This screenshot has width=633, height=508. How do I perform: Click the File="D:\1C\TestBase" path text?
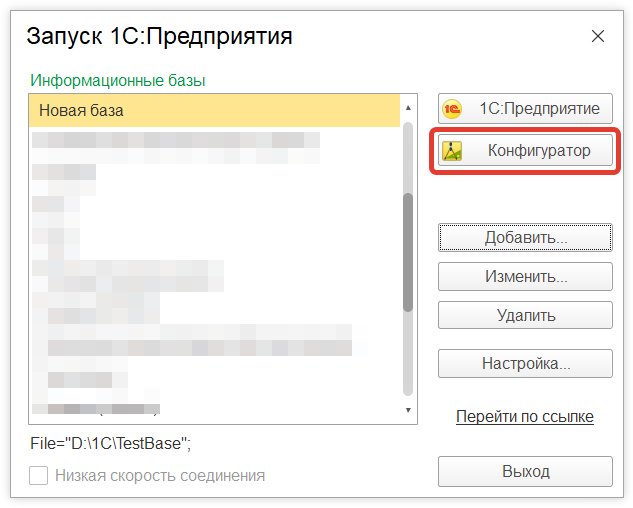109,441
